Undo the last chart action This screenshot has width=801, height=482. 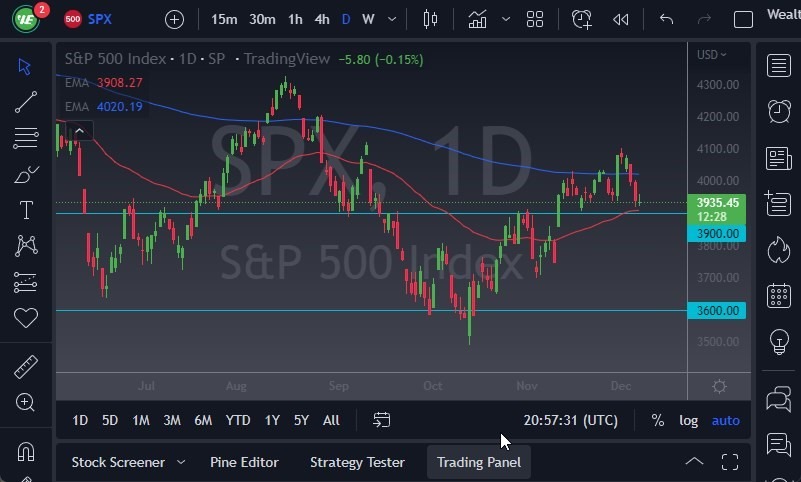coord(666,19)
